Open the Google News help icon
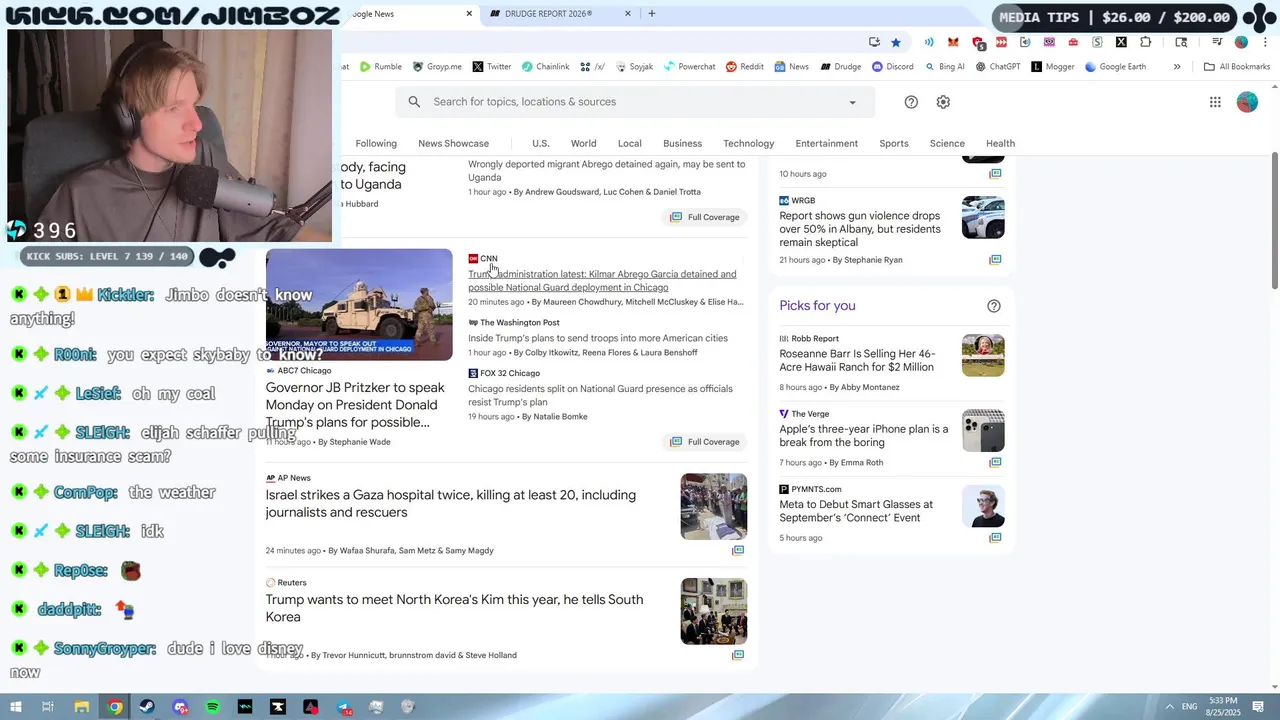The height and width of the screenshot is (720, 1280). 911,102
